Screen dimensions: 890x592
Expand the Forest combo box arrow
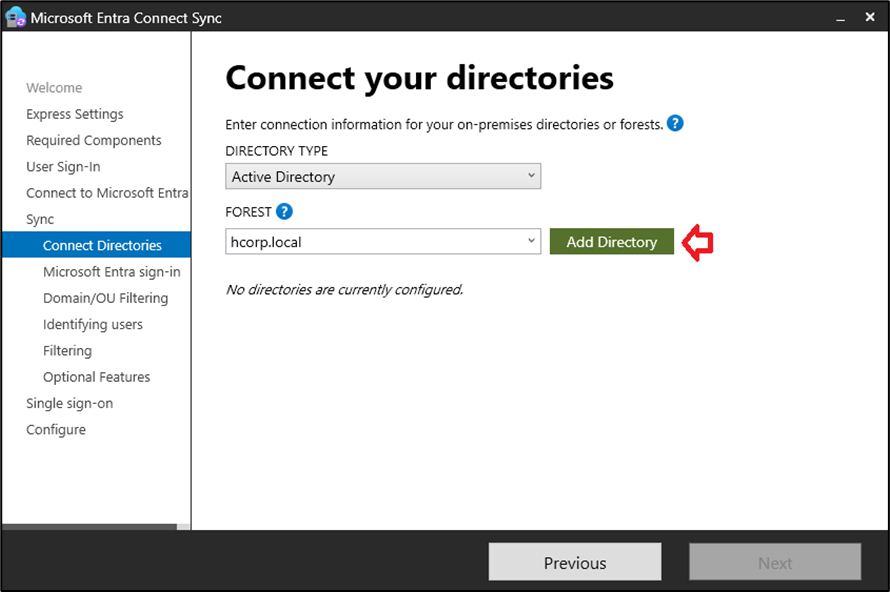click(530, 241)
